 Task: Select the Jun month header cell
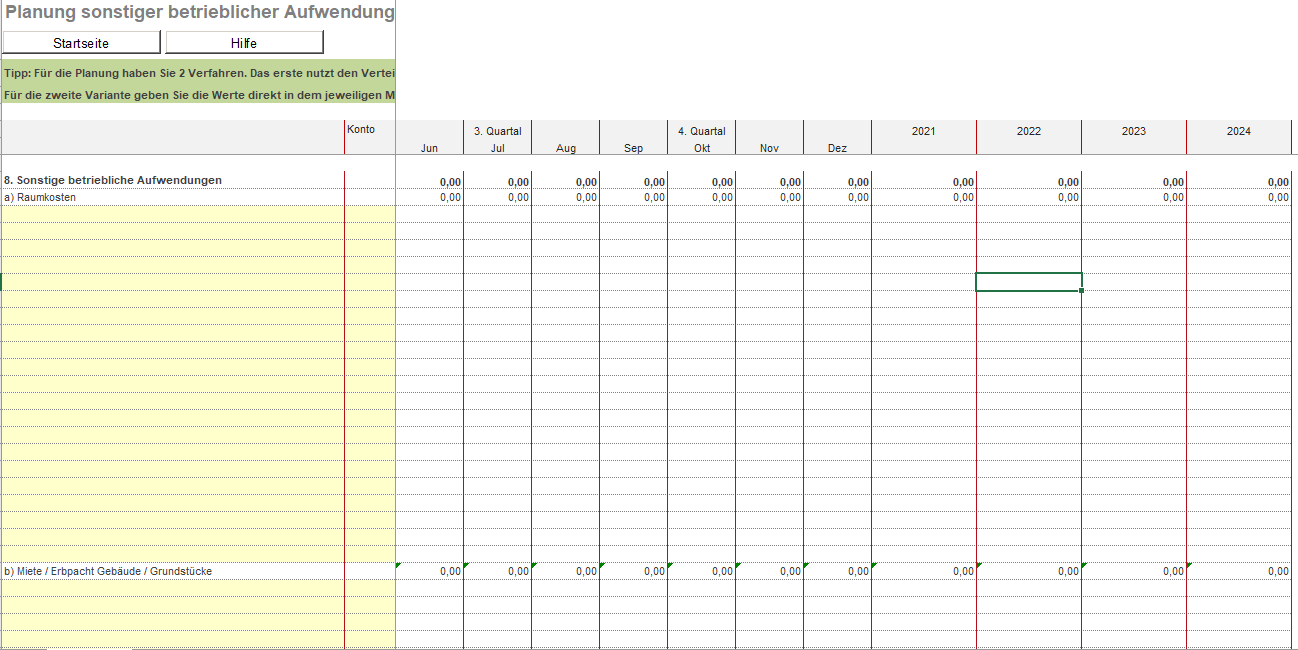(x=429, y=148)
